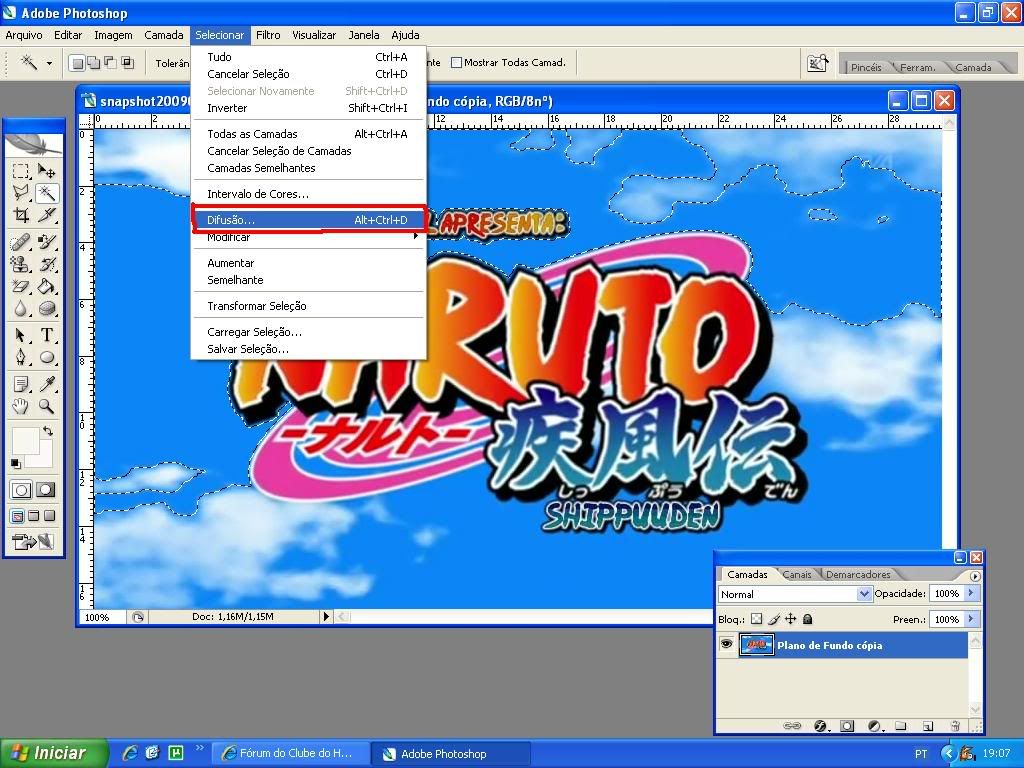
Task: Choose the Hand tool
Action: click(21, 407)
